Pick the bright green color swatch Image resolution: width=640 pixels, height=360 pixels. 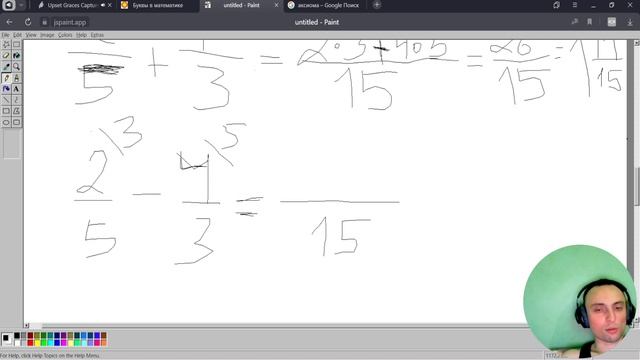tap(44, 342)
